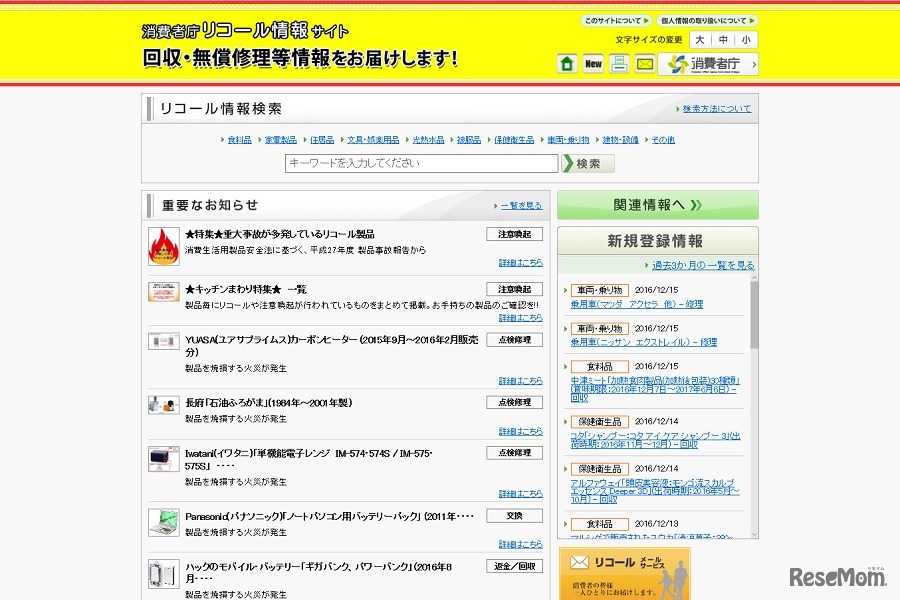Open the New information icon in the header
Viewport: 900px width, 600px height.
coord(592,63)
